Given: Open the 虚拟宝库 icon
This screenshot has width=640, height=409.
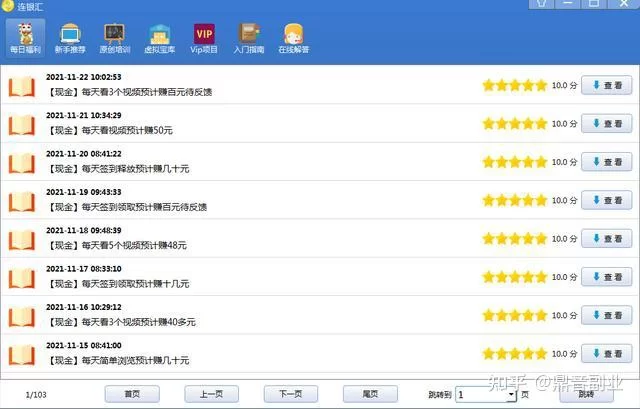Looking at the screenshot, I should pyautogui.click(x=159, y=36).
